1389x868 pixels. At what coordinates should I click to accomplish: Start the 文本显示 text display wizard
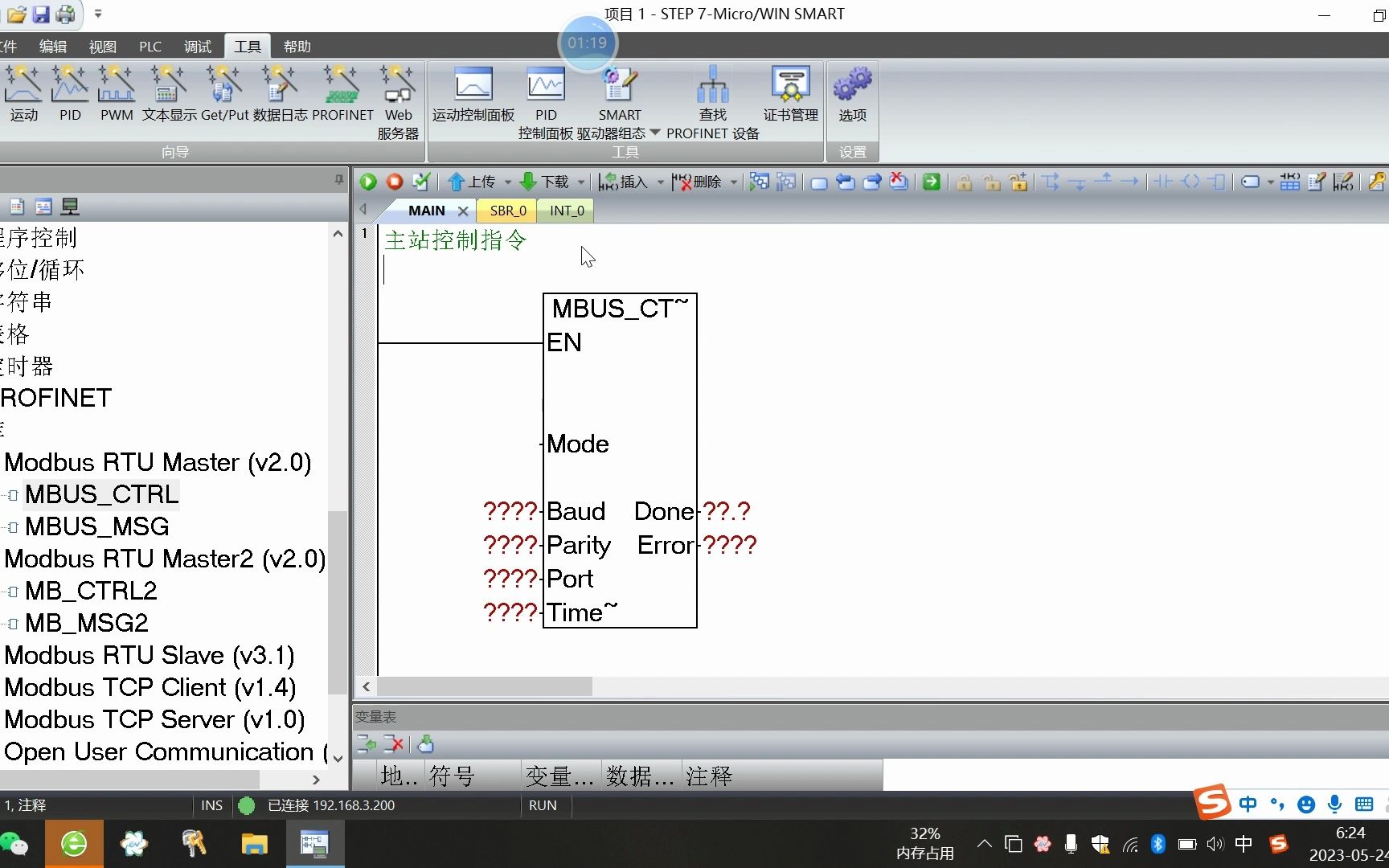point(169,94)
